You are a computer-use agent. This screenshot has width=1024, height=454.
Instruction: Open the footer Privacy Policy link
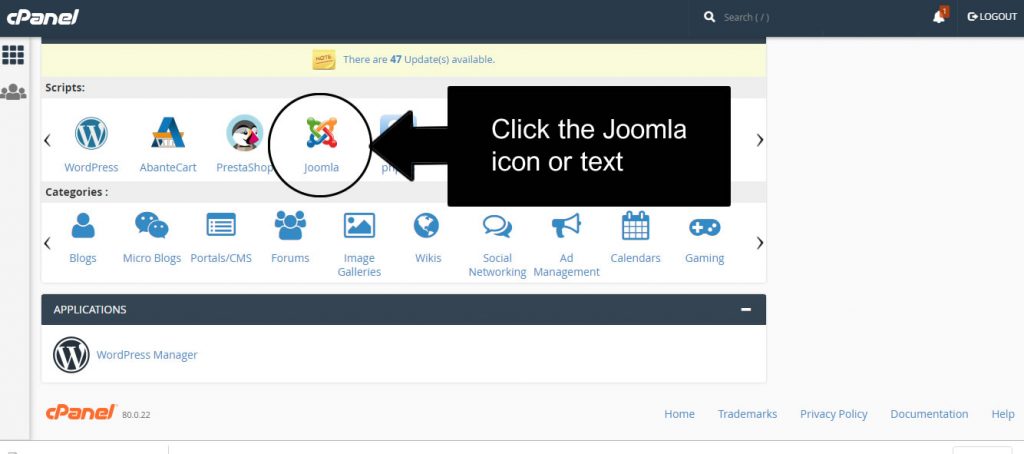point(833,414)
